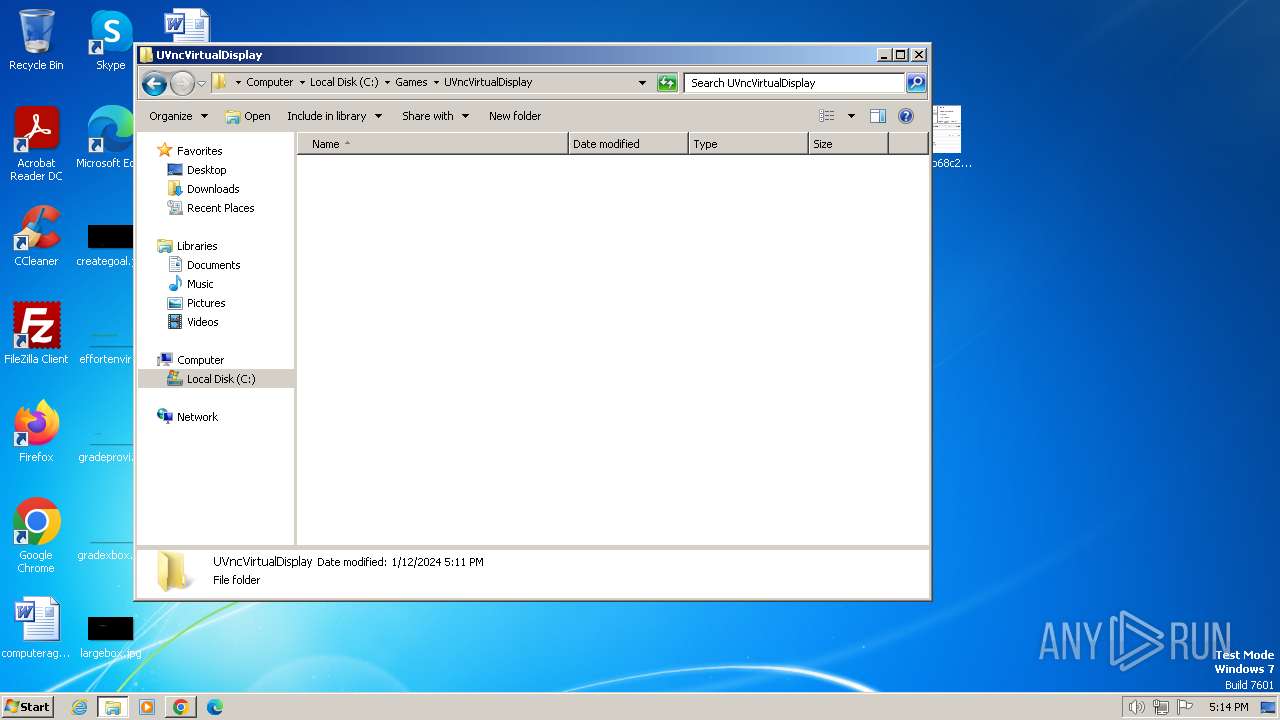Image resolution: width=1280 pixels, height=720 pixels.
Task: Click the volume speaker tray icon
Action: tap(1136, 707)
